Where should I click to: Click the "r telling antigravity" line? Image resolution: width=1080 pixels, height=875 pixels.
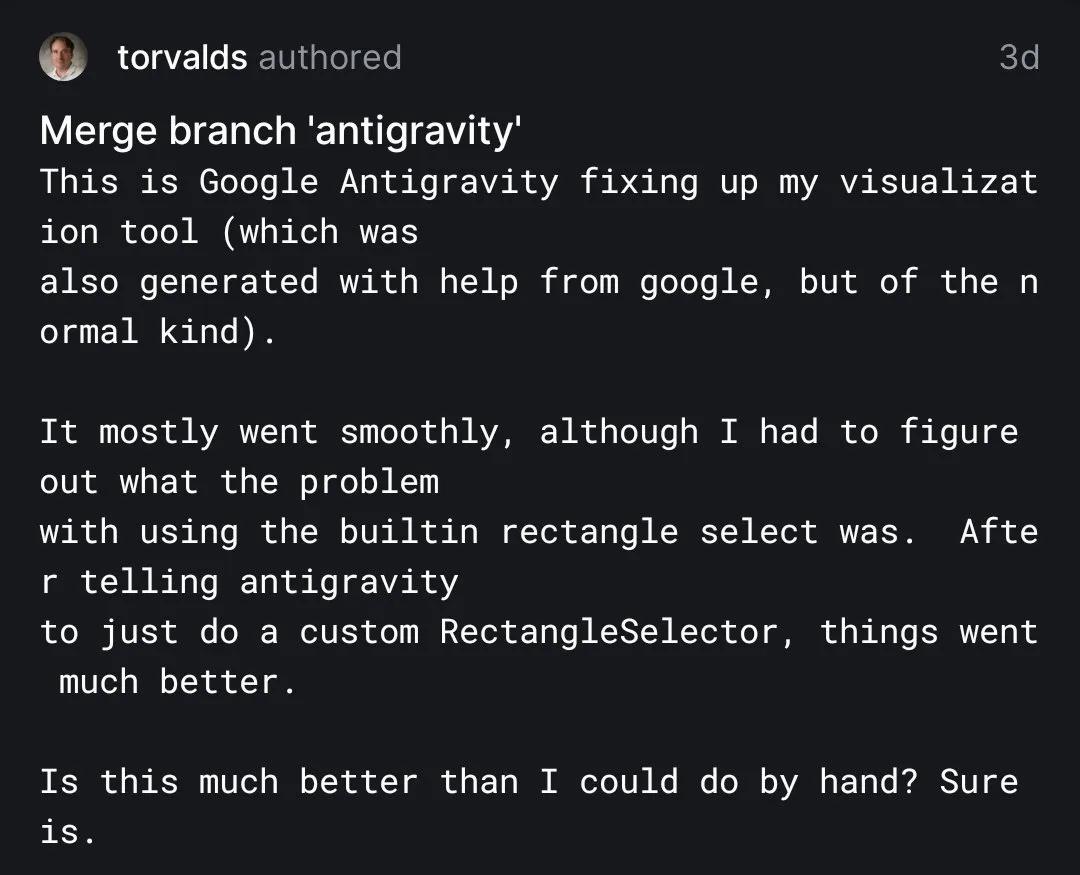(x=248, y=582)
